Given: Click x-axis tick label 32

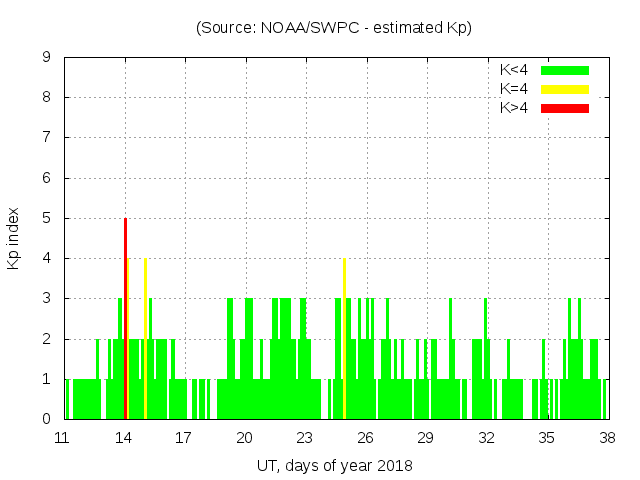Looking at the screenshot, I should 486,437.
